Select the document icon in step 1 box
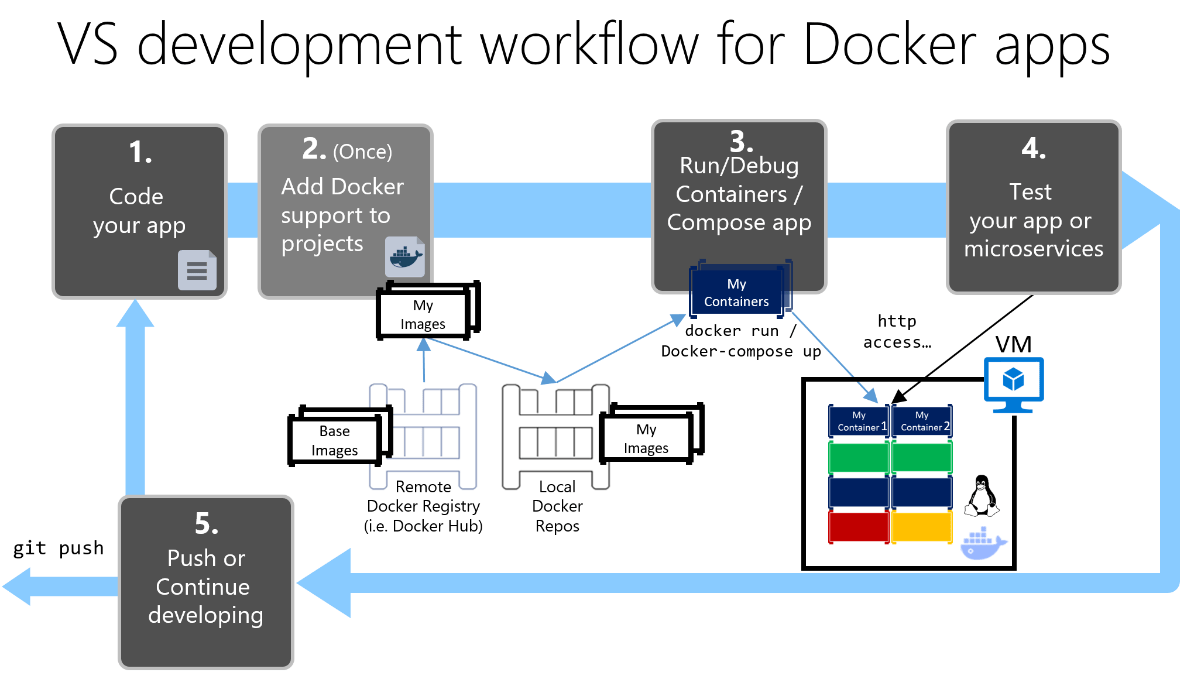Image resolution: width=1194 pixels, height=679 pixels. [198, 271]
